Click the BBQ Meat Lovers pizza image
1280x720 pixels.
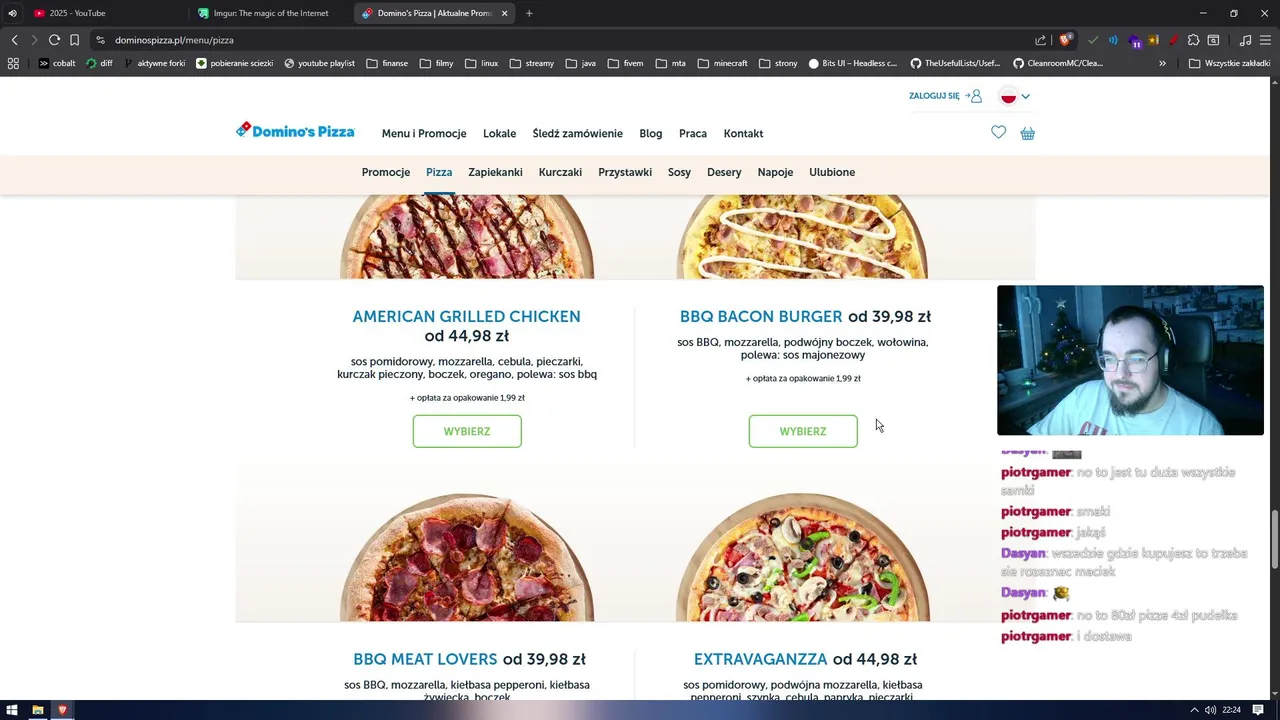(467, 556)
